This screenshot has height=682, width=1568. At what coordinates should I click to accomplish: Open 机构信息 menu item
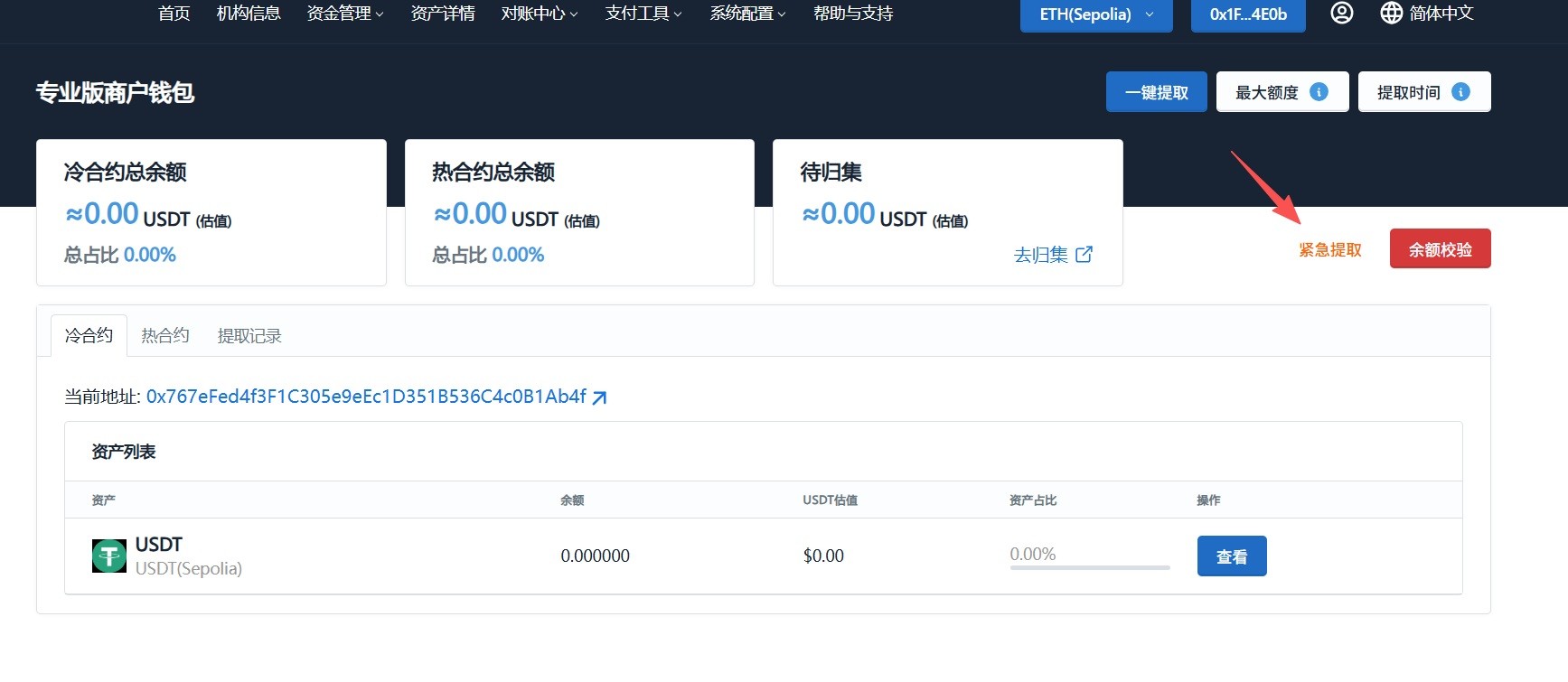pos(249,14)
